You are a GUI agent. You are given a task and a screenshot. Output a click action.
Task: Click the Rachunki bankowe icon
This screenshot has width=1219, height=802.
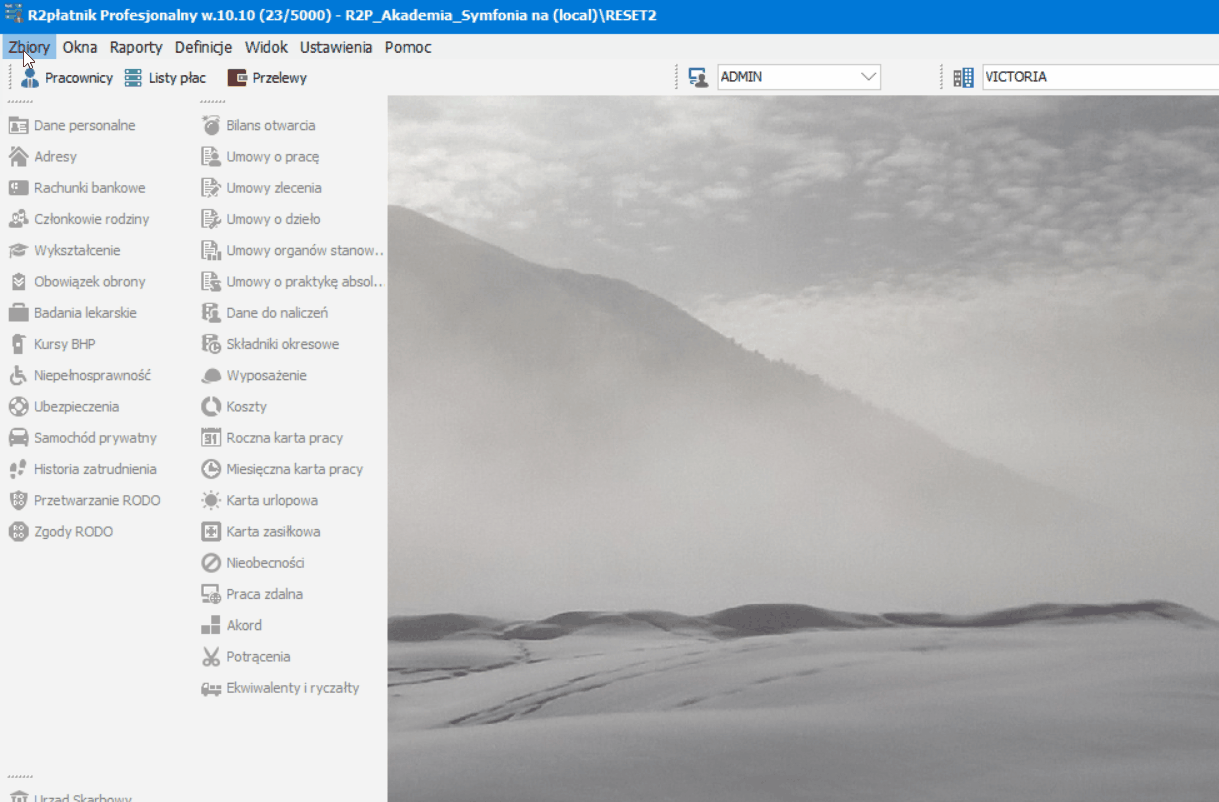[18, 188]
